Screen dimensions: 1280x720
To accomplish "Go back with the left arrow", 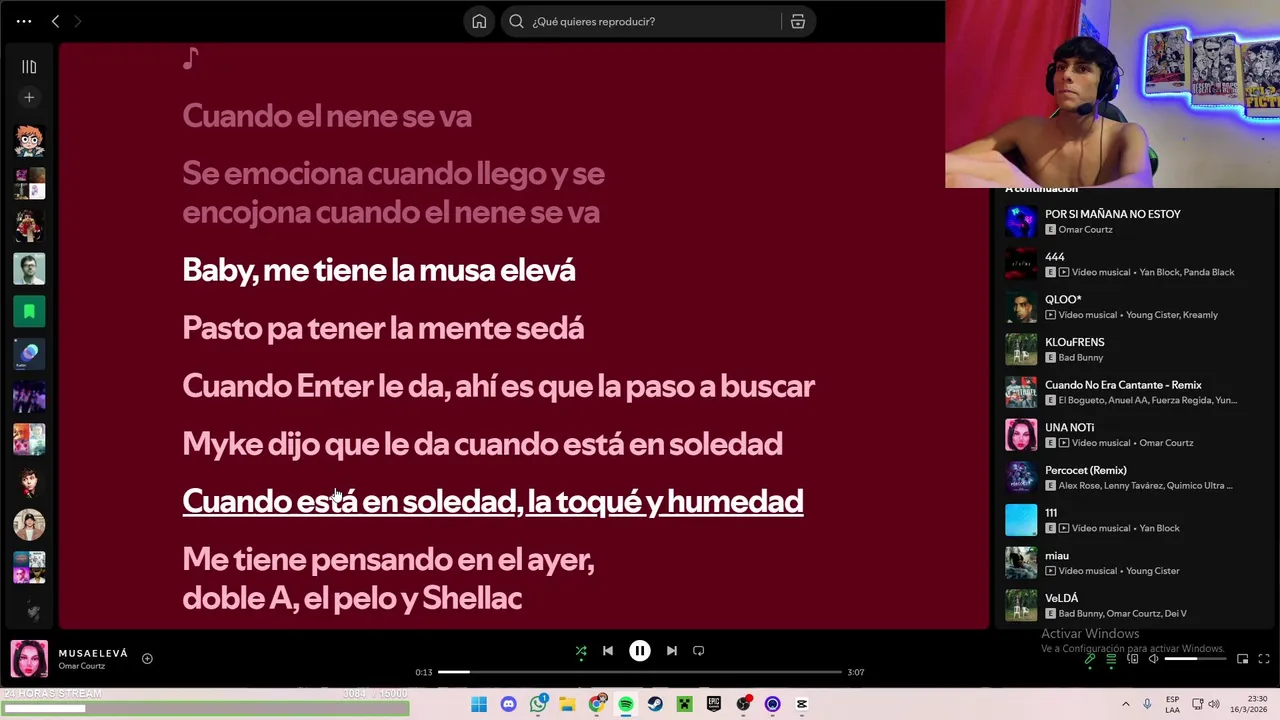I will click(x=55, y=21).
